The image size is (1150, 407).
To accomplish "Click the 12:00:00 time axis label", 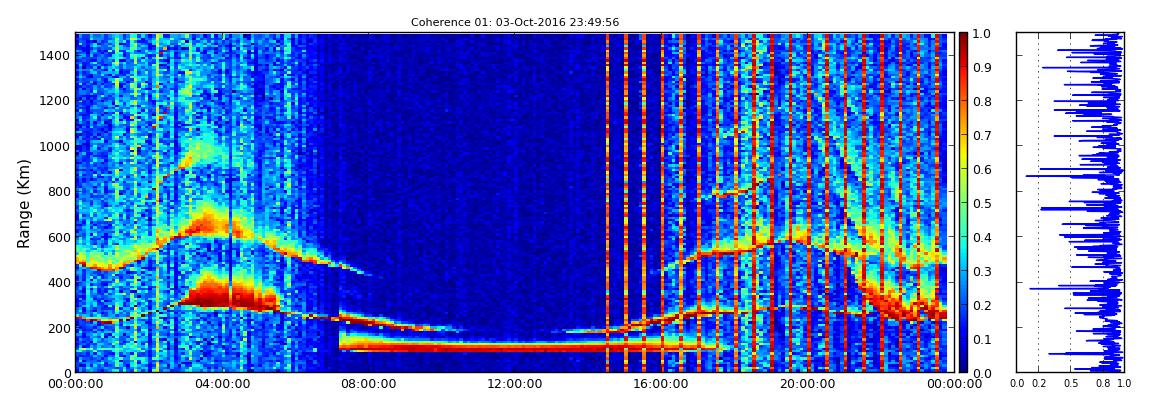I will [516, 384].
